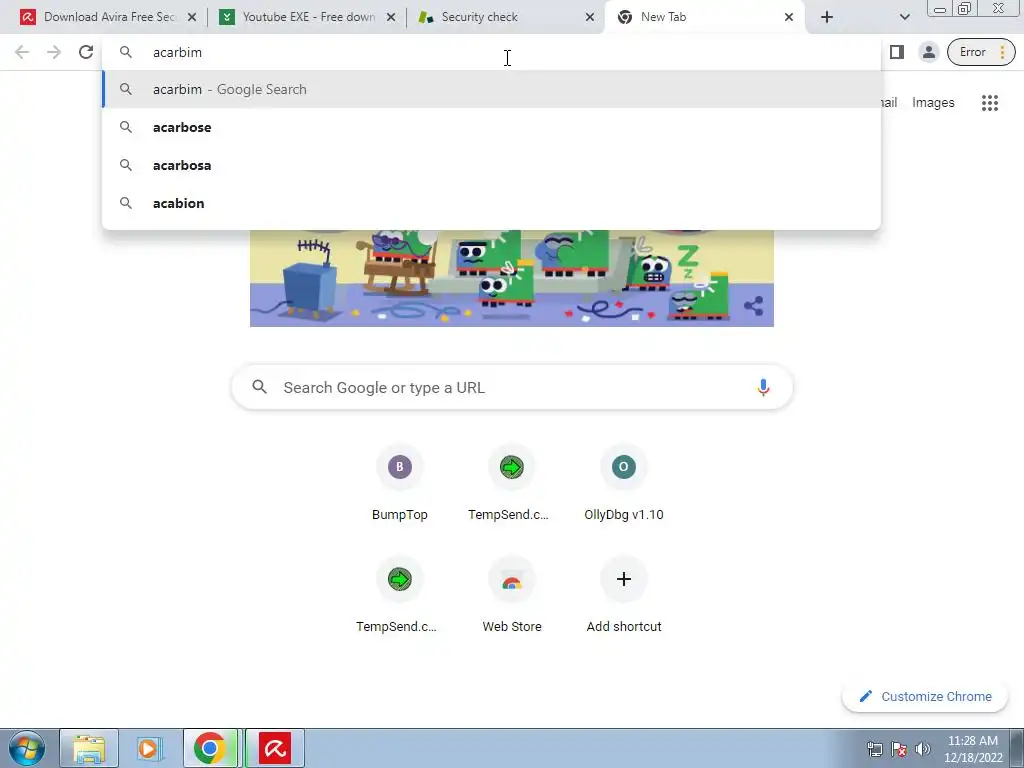Open the taskbar clock showing 11:28 AM
The image size is (1024, 768).
tap(973, 749)
